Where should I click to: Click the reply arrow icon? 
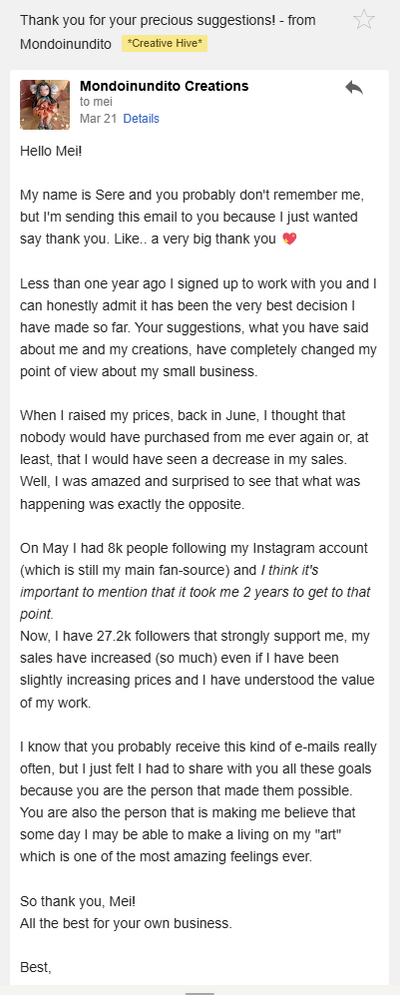354,88
